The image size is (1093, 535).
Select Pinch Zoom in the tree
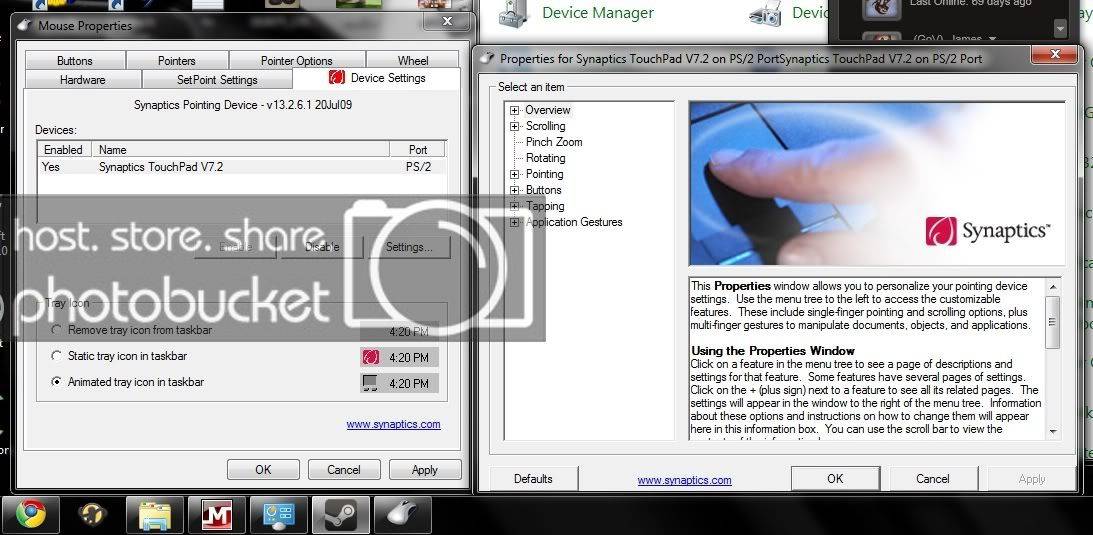(554, 142)
